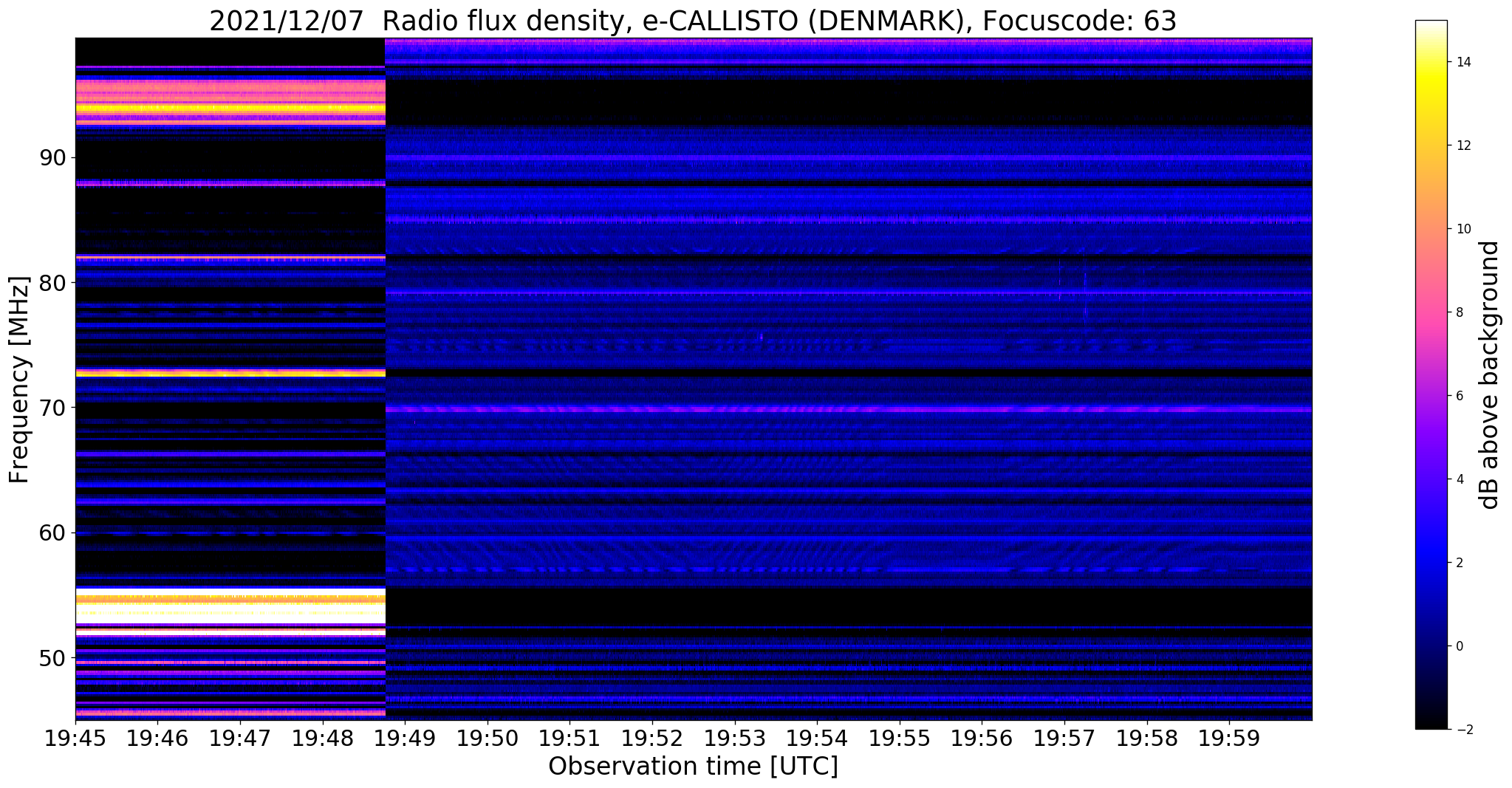Click the 19:47 time tick label
1512x788 pixels.
pyautogui.click(x=240, y=738)
